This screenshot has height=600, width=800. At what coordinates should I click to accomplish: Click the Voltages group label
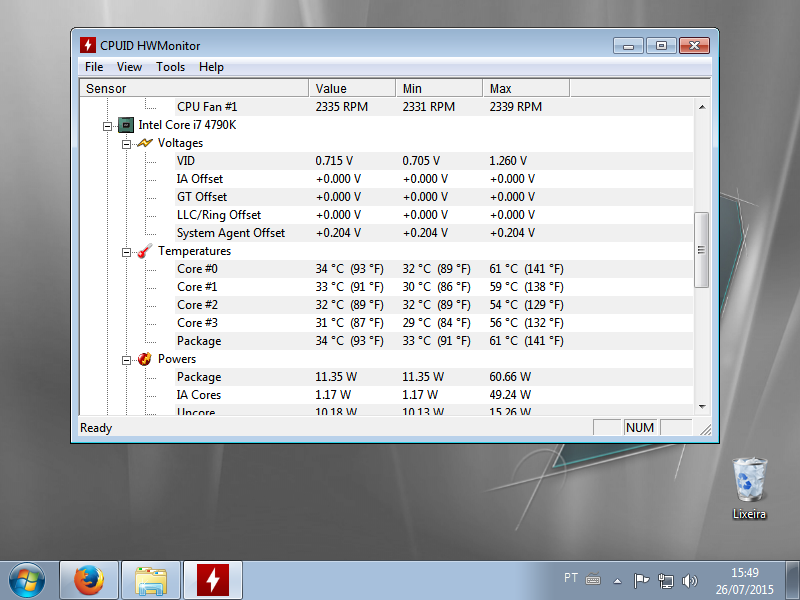[180, 143]
